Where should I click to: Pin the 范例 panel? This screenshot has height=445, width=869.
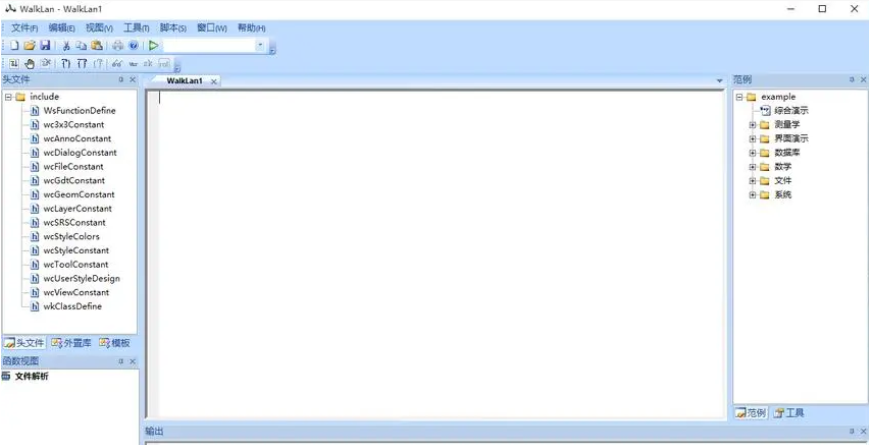point(852,80)
